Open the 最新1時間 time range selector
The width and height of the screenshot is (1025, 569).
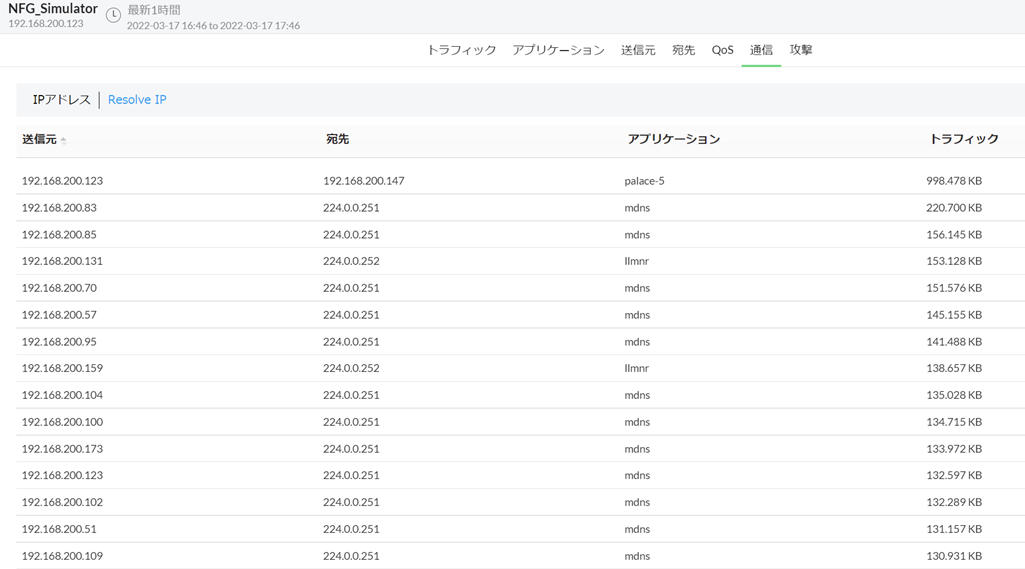coord(154,10)
